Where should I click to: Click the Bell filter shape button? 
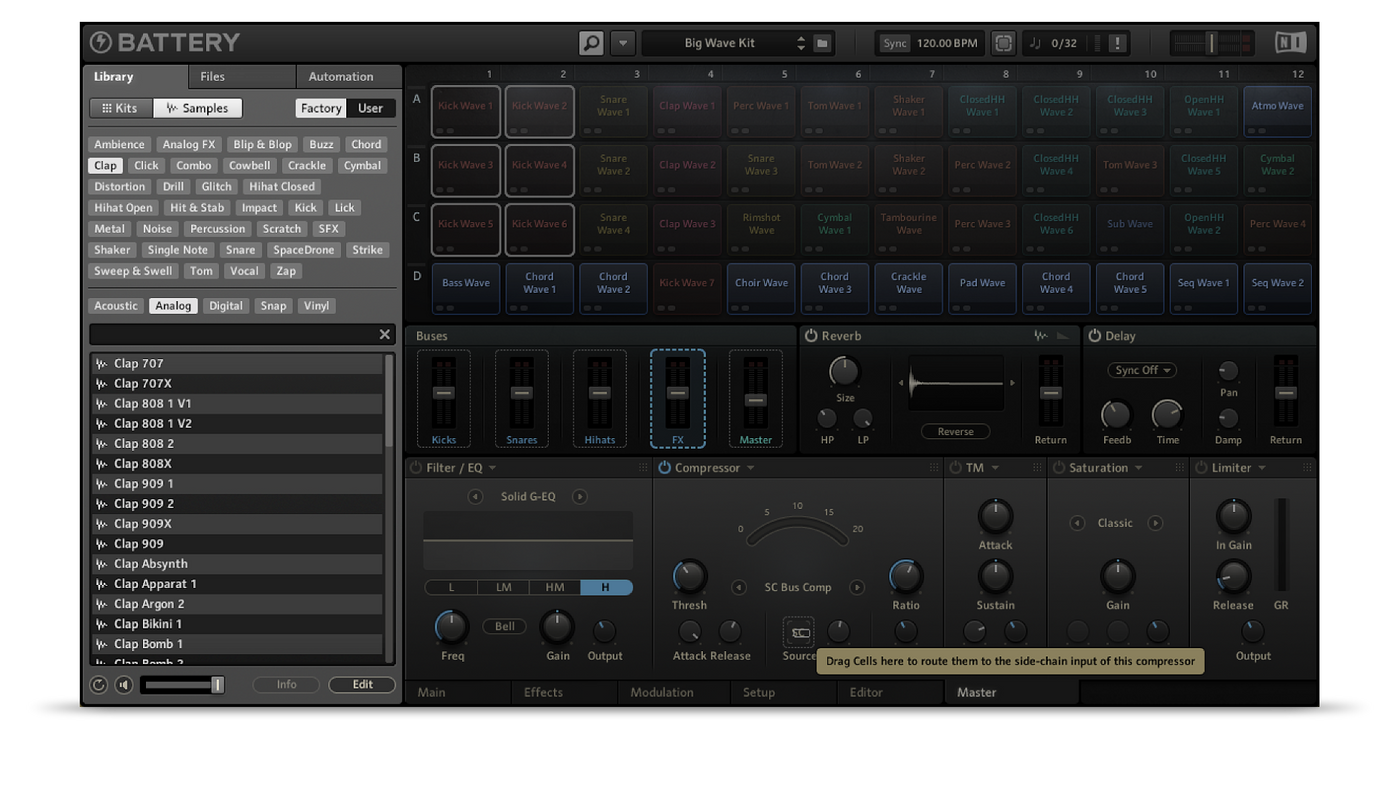pyautogui.click(x=505, y=627)
